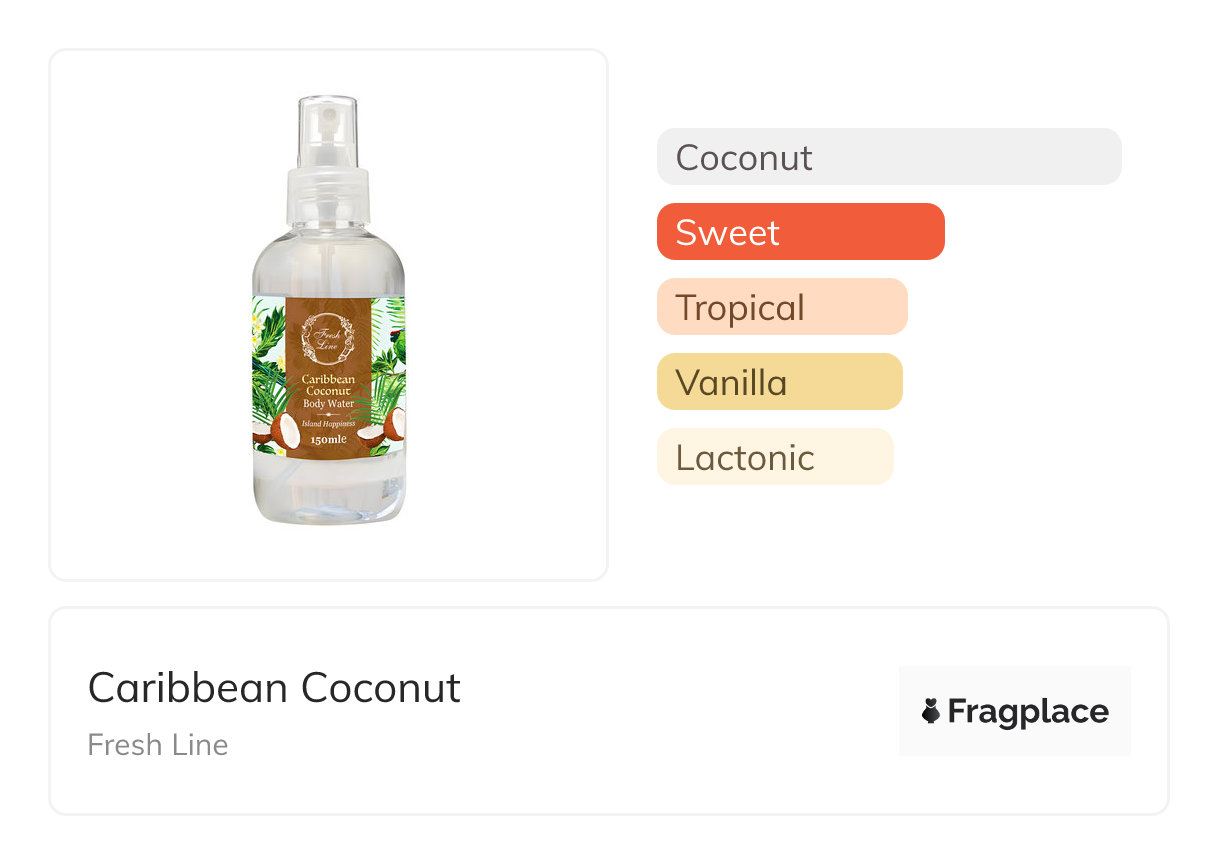Select the Coconut accord bar
The image size is (1218, 864).
coord(889,157)
